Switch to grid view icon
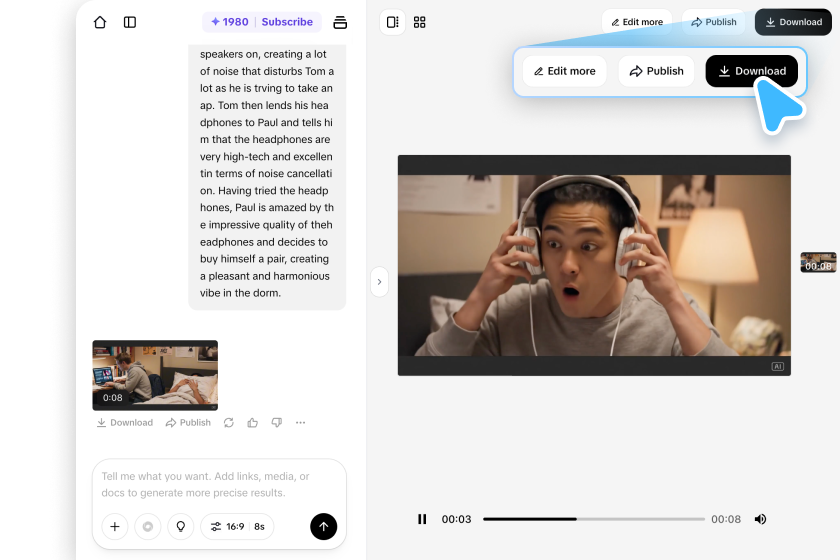The height and width of the screenshot is (560, 840). 419,22
